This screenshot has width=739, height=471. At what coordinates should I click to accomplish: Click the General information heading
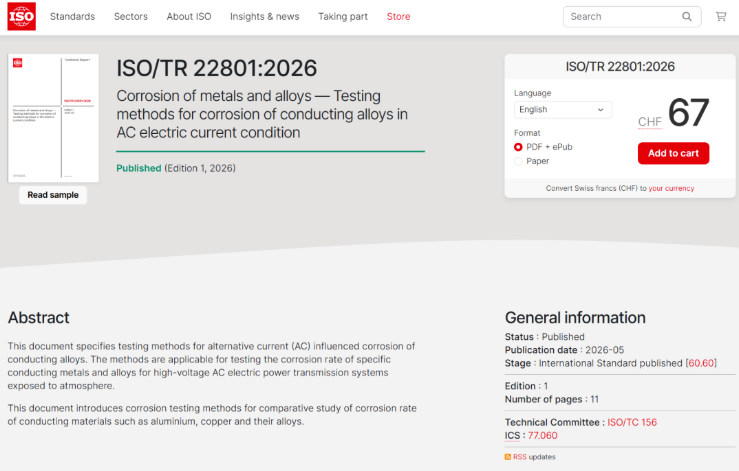(575, 318)
